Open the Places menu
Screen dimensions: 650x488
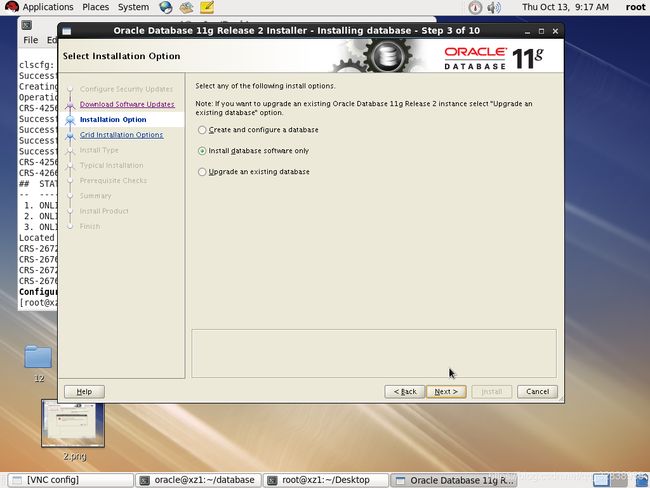[x=95, y=7]
